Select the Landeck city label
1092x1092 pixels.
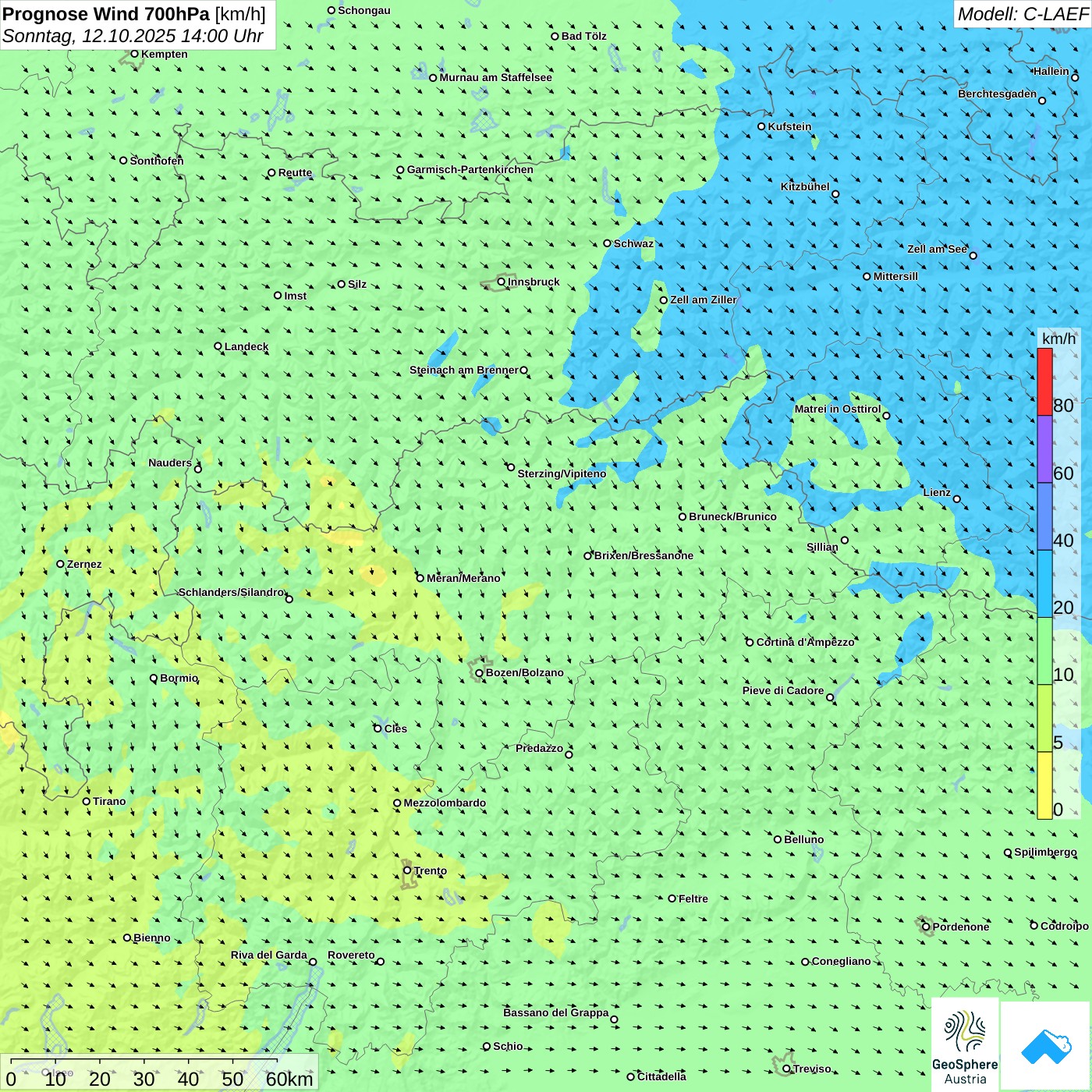tap(246, 346)
